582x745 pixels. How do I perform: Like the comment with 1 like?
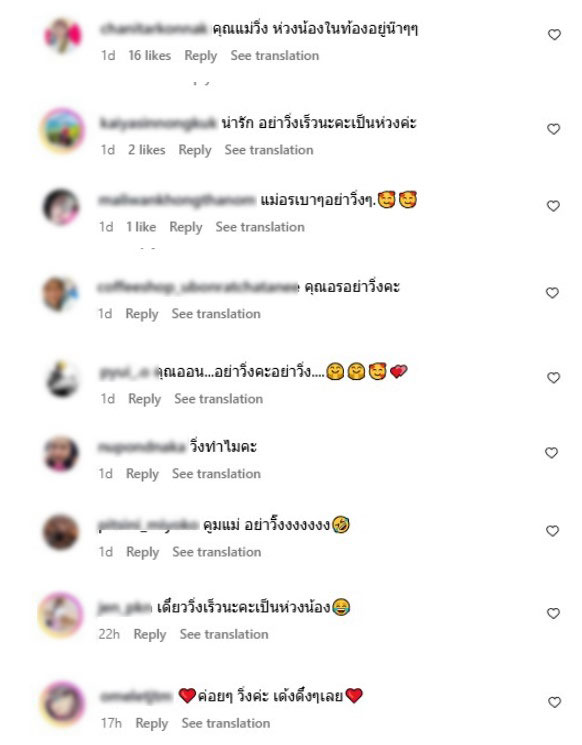pos(553,206)
